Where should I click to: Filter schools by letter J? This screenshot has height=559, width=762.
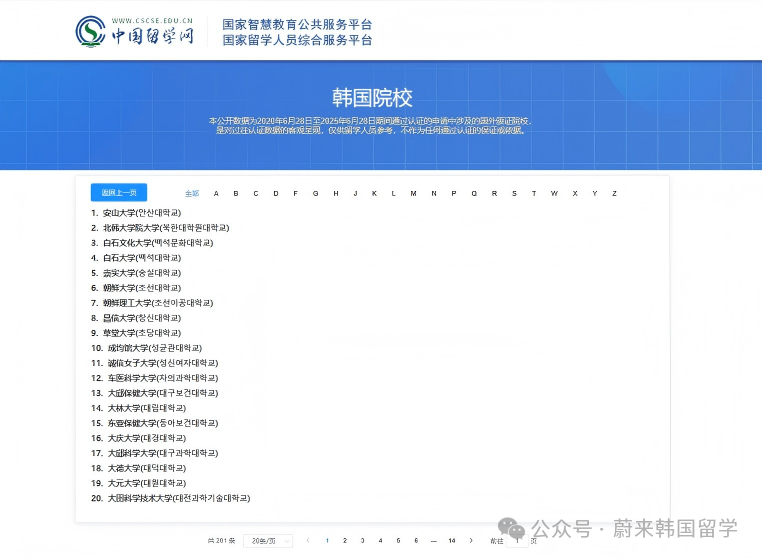point(355,193)
